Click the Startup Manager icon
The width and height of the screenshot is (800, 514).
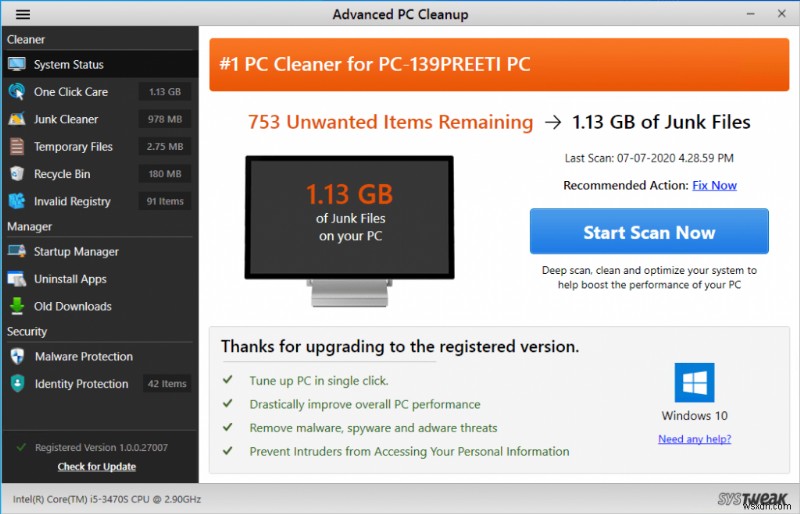[x=16, y=252]
